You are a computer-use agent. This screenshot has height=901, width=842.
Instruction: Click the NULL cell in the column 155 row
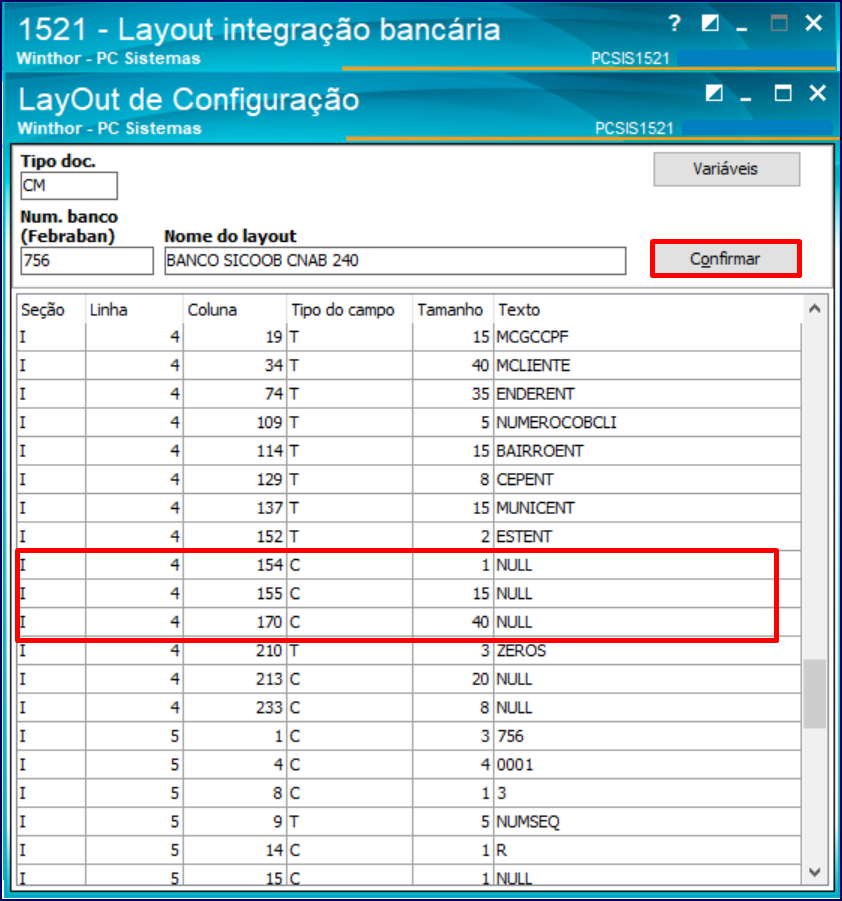point(647,594)
